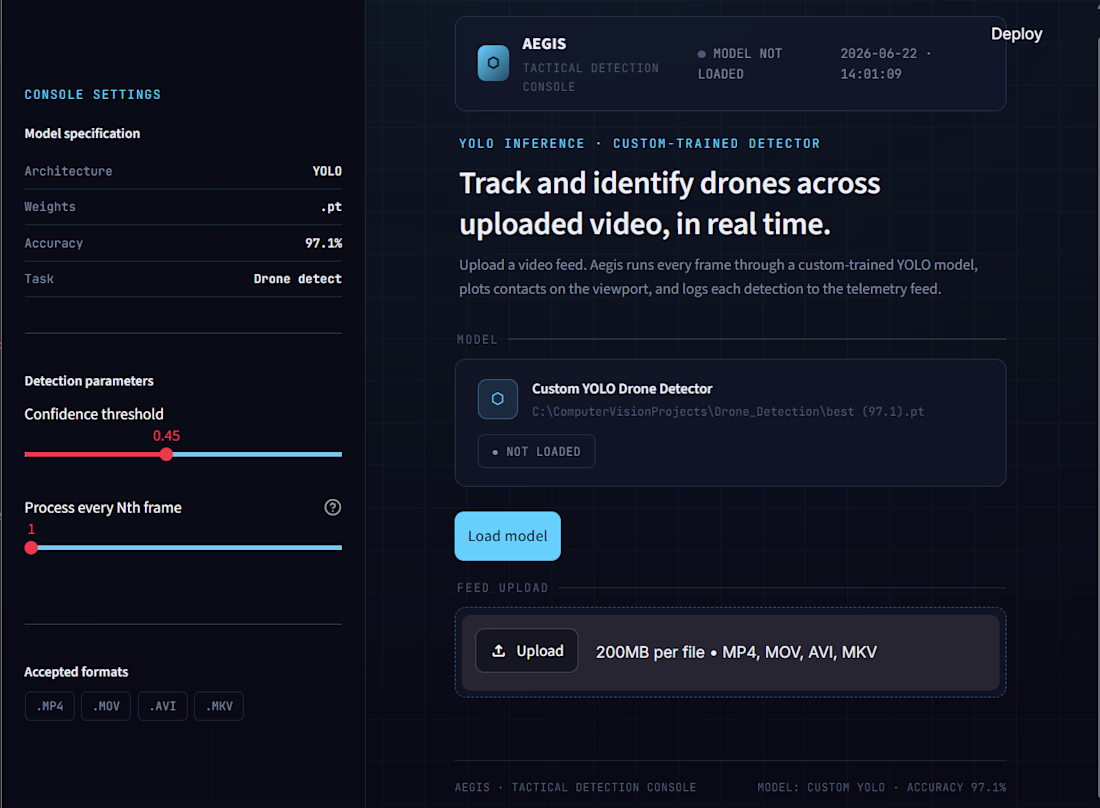Click the .AVI format chip
The image size is (1100, 808).
(x=163, y=706)
